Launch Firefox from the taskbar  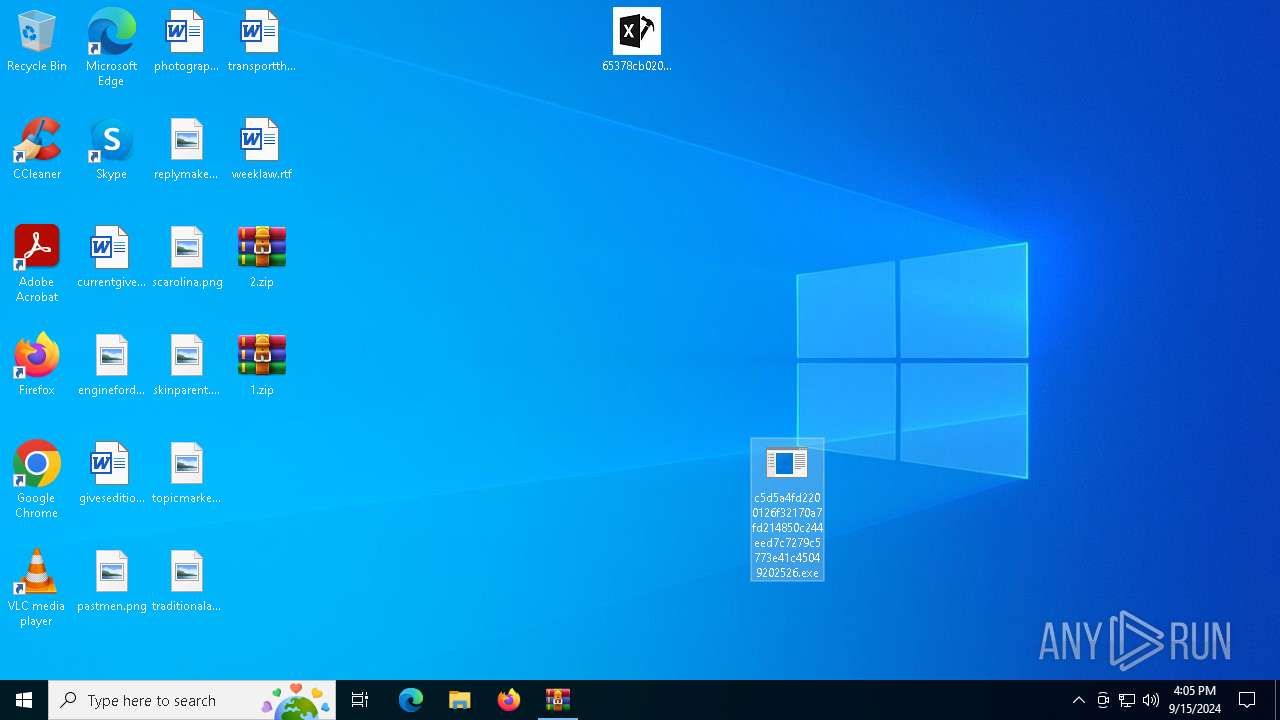(x=509, y=700)
